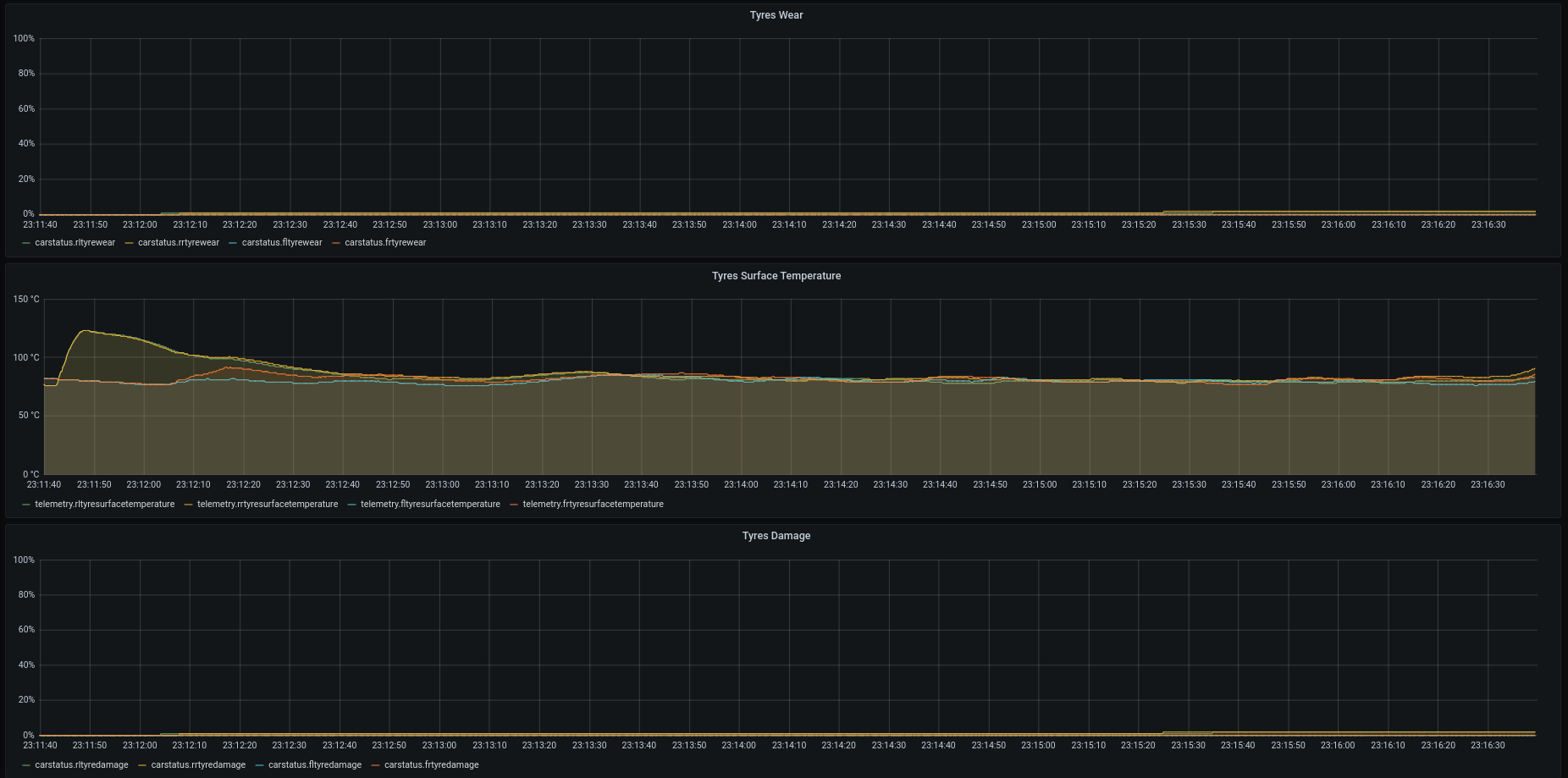Image resolution: width=1568 pixels, height=778 pixels.
Task: Click the temperature peak near 23:11:50
Action: point(86,331)
